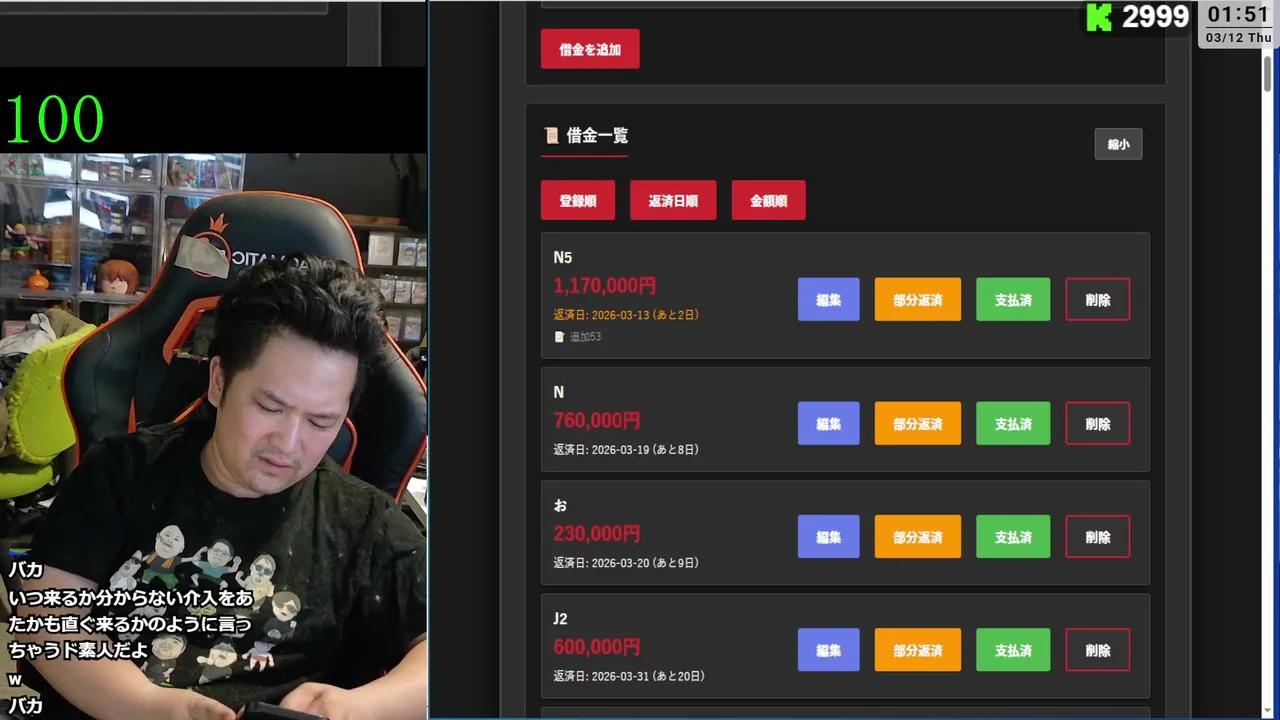
Task: Click the 追加53 memo text
Action: (585, 337)
